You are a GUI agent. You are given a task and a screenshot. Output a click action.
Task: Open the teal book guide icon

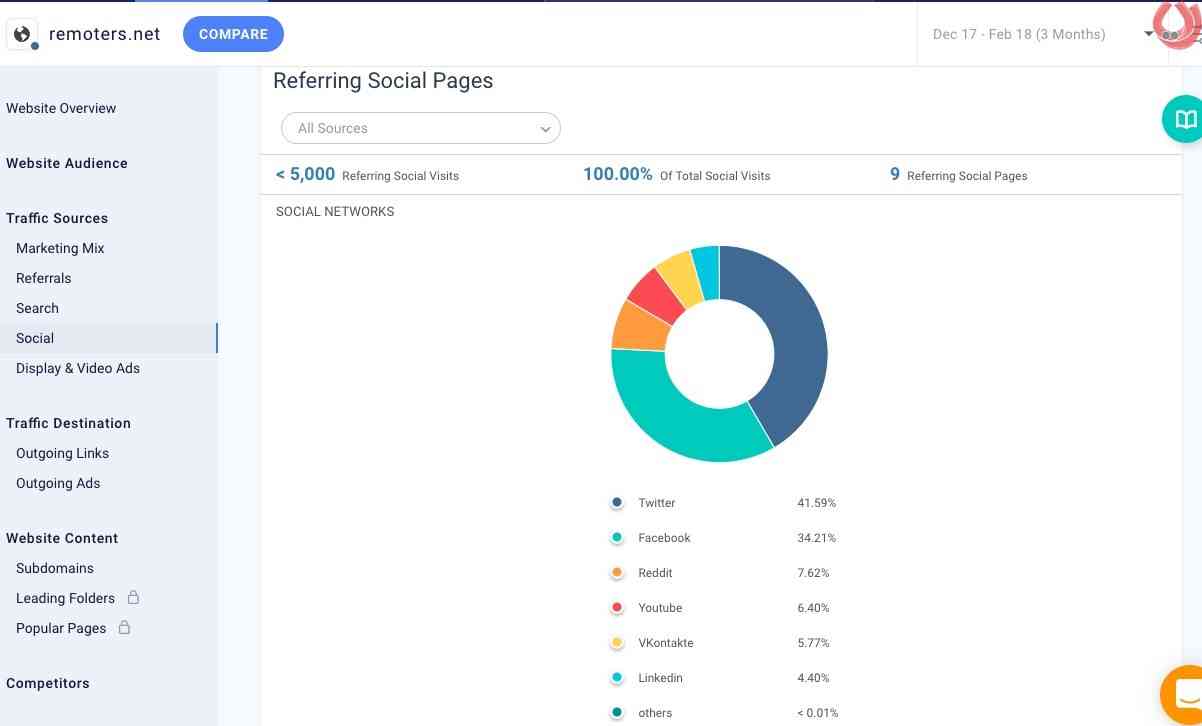click(x=1185, y=120)
